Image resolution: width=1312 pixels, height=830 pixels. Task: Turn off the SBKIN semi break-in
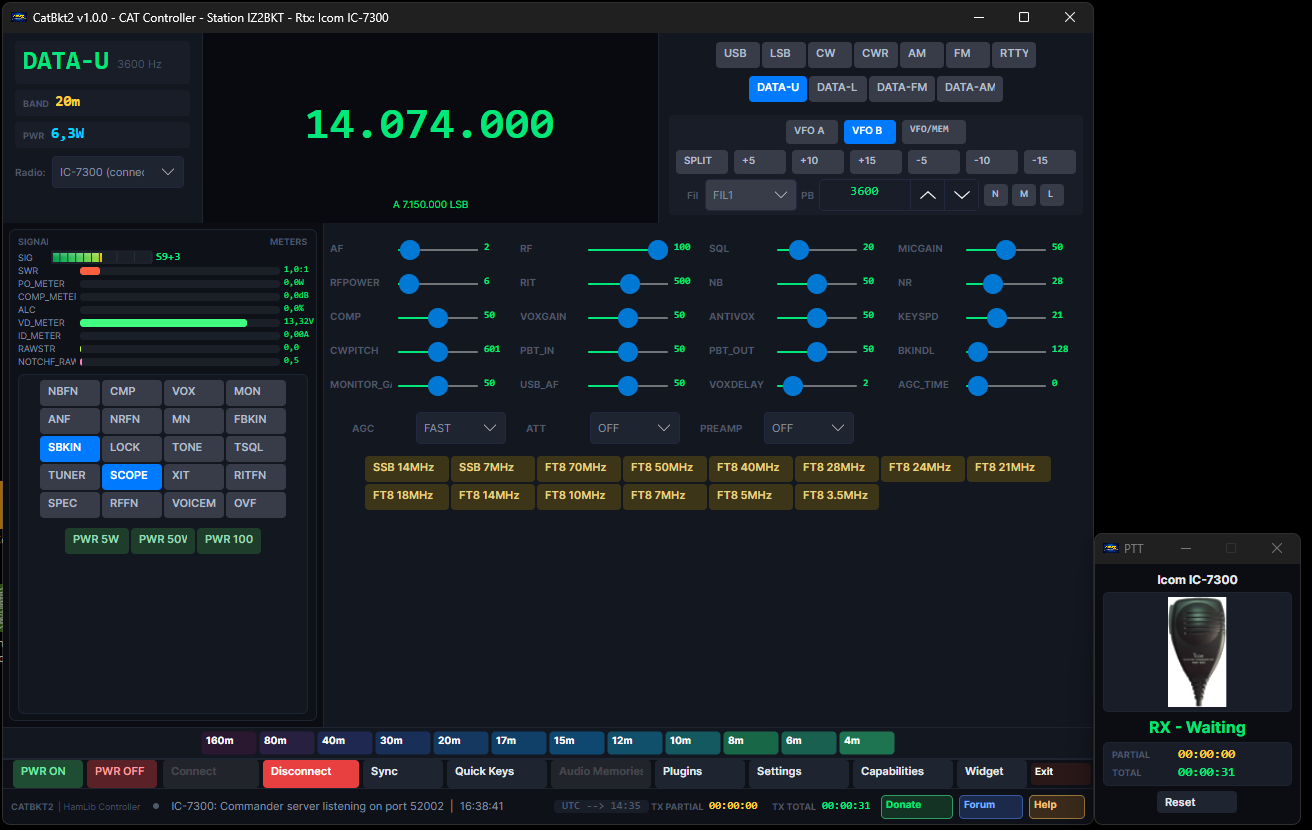70,448
